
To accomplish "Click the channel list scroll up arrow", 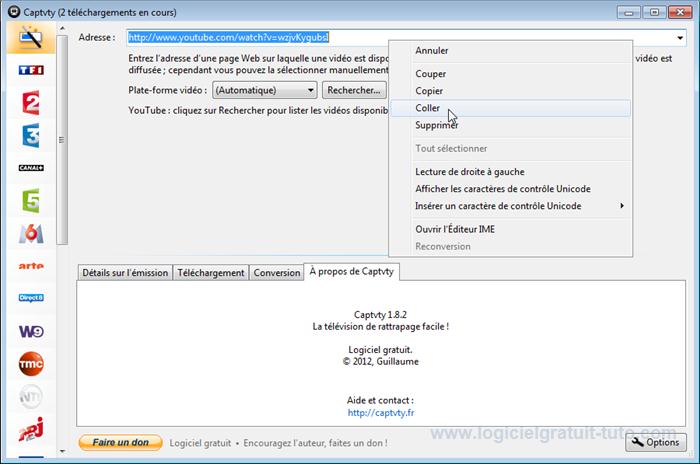I will [x=62, y=29].
